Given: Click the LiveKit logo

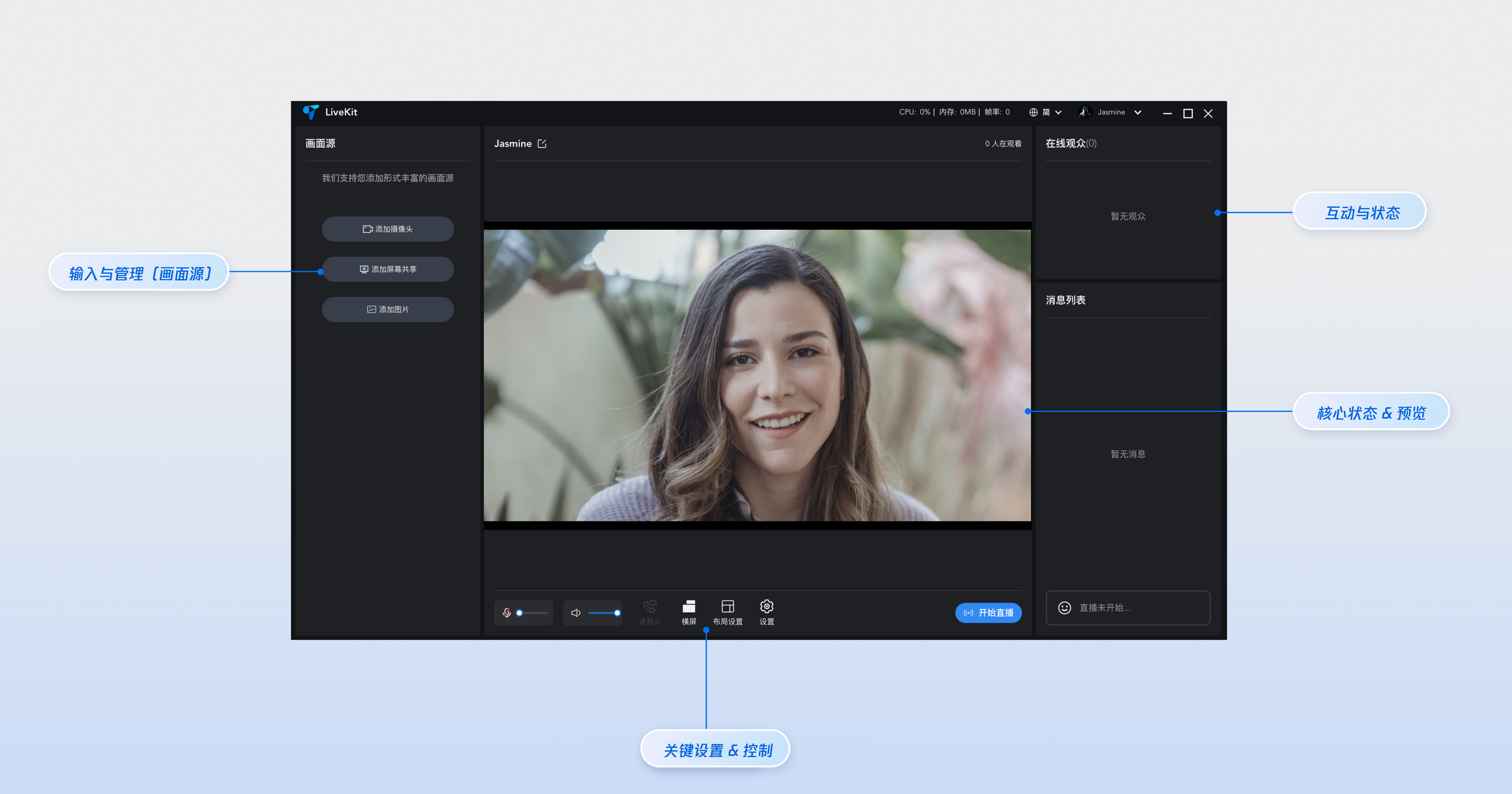Looking at the screenshot, I should coord(310,112).
